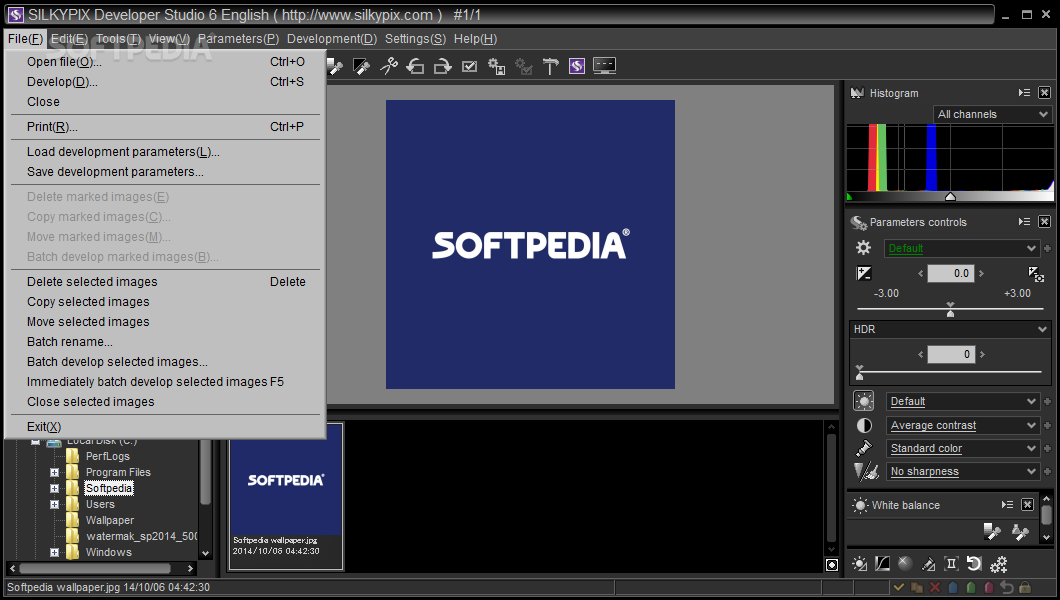
Task: Click the green tag status bar icon
Action: (971, 587)
